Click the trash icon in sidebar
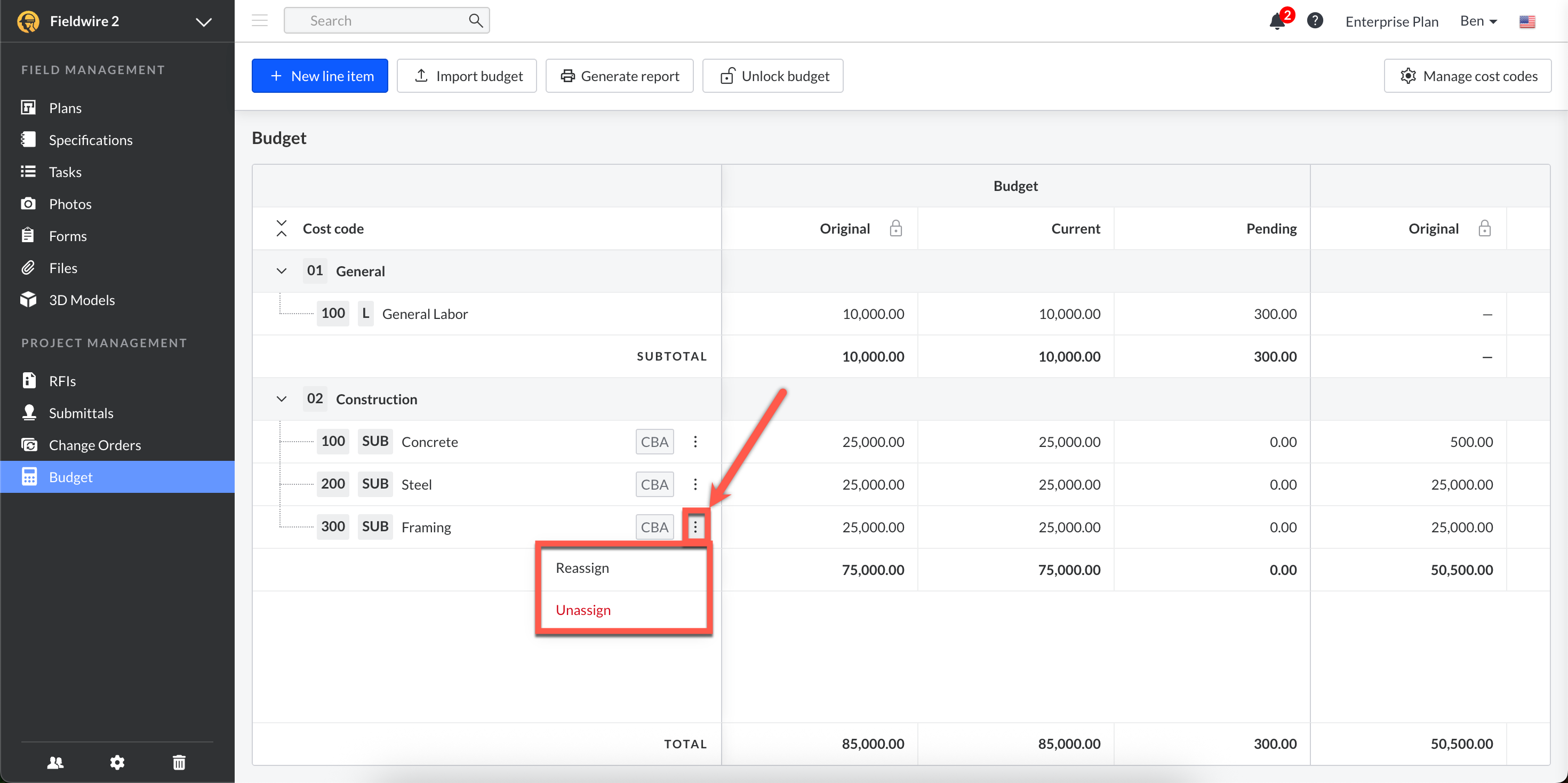Viewport: 1568px width, 783px height. tap(179, 762)
